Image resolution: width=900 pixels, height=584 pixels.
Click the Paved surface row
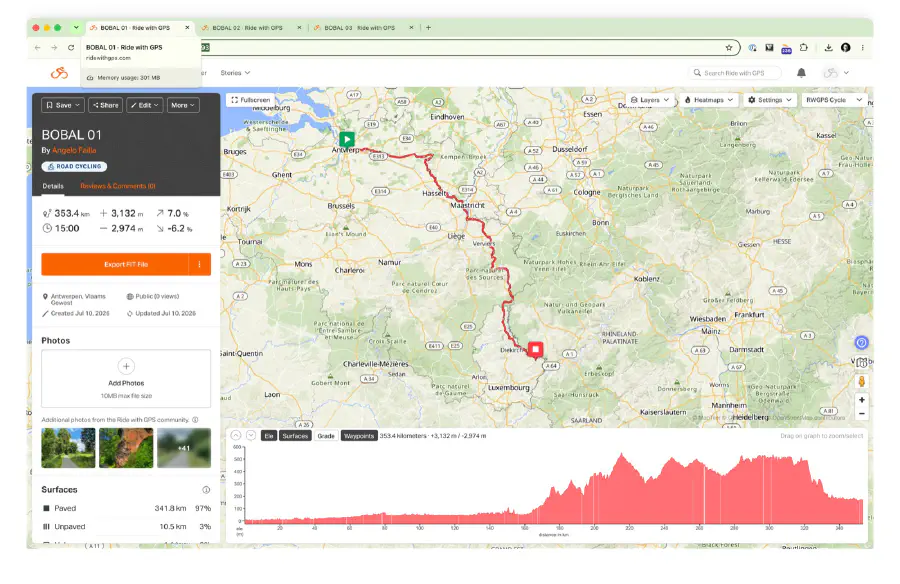coord(126,508)
